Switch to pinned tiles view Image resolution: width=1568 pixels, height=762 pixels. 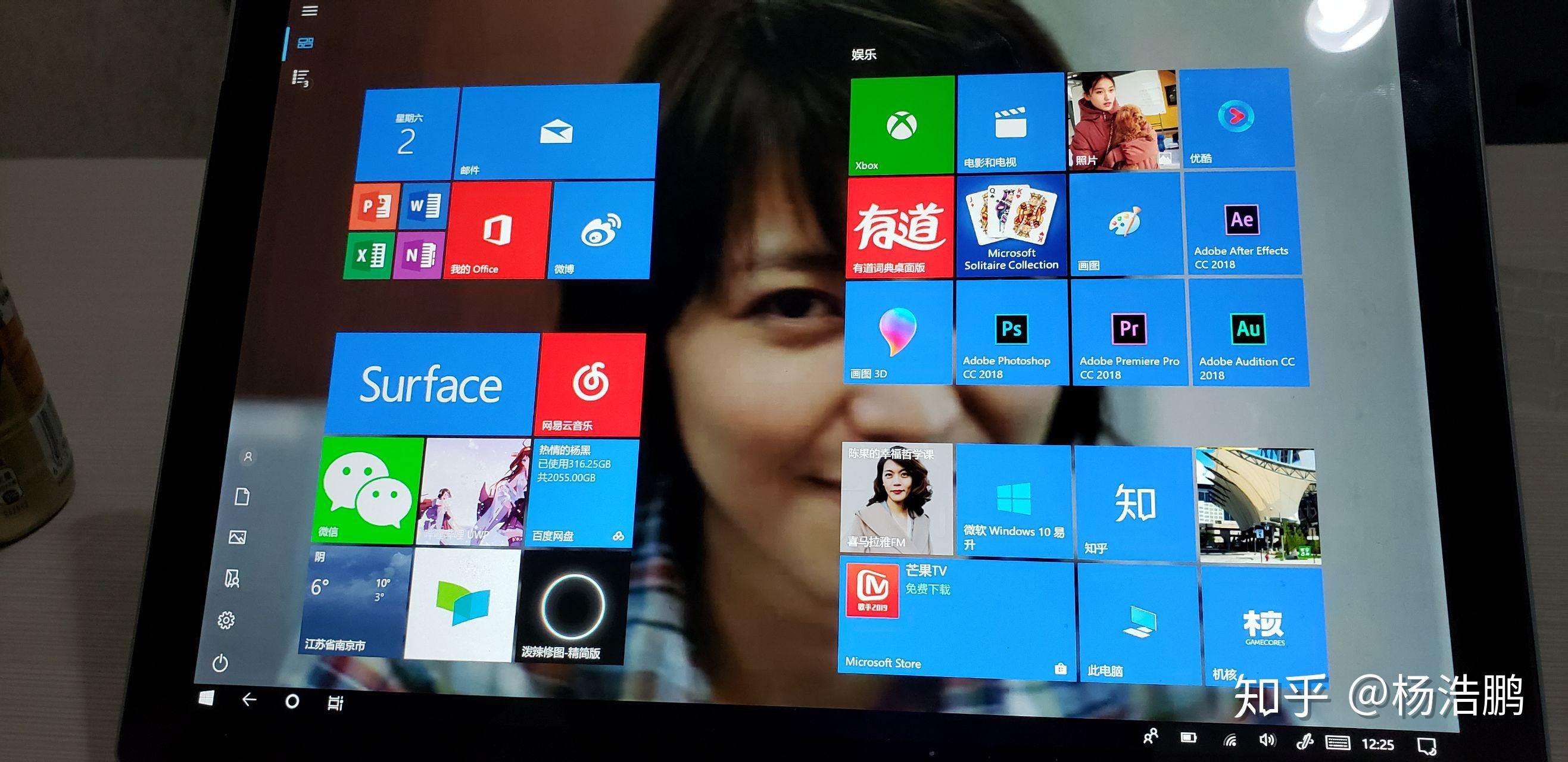(305, 43)
